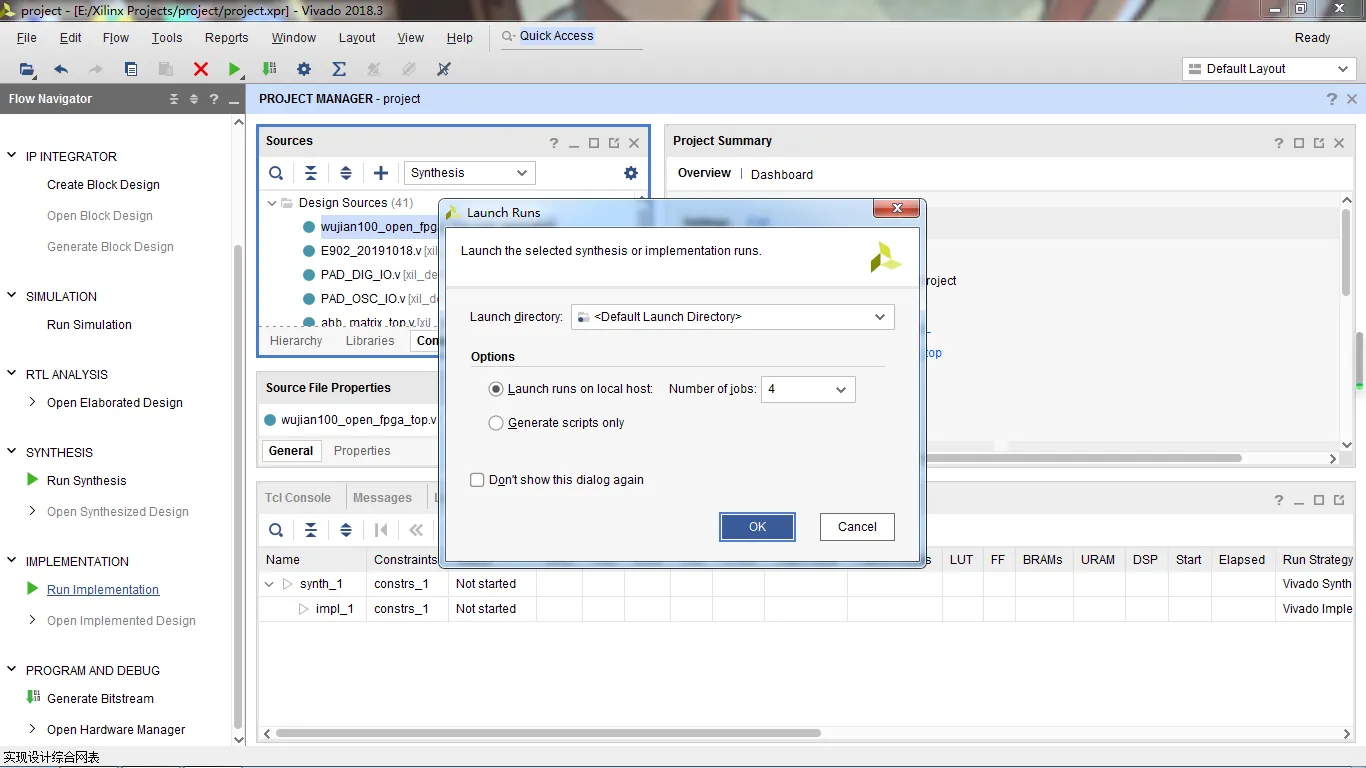This screenshot has height=768, width=1366.
Task: Open the Dashboard tab in Project Summary
Action: (x=782, y=174)
